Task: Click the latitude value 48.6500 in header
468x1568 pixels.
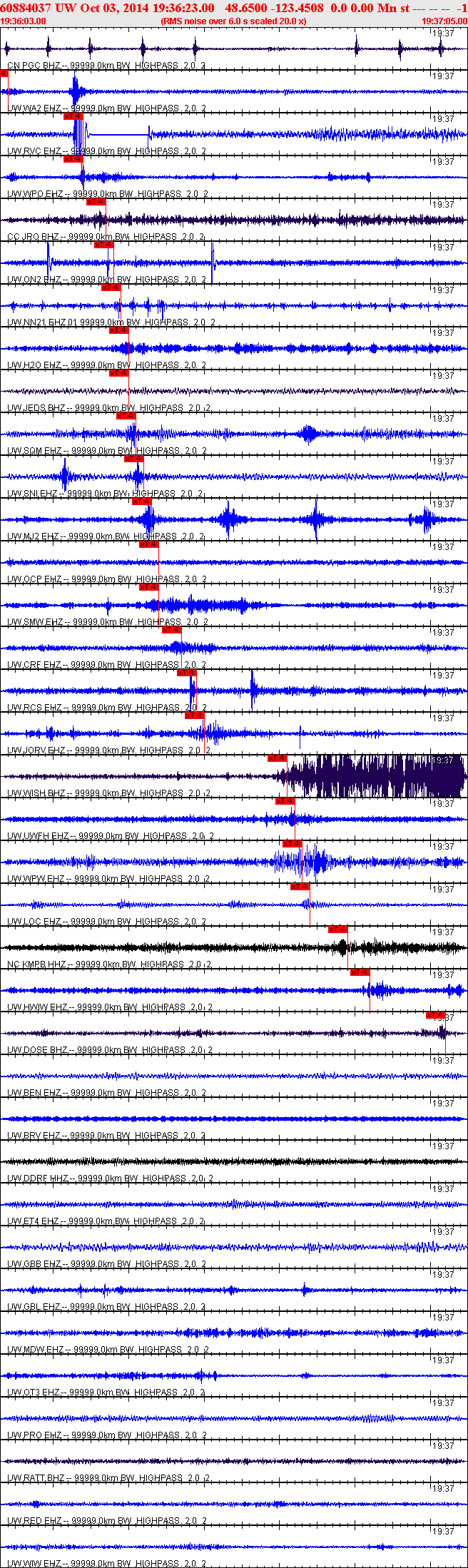Action: click(247, 8)
